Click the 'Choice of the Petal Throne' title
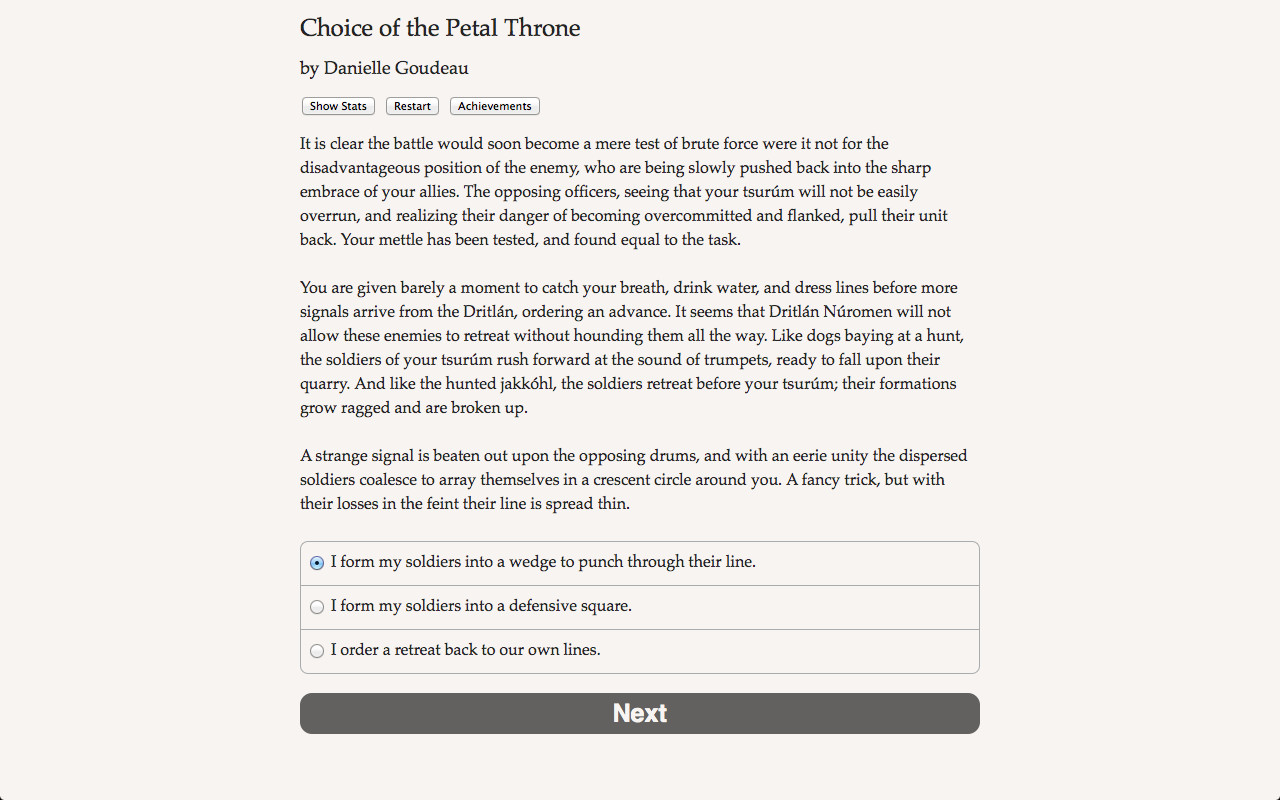Screen dimensions: 1280x800 pyautogui.click(x=440, y=28)
